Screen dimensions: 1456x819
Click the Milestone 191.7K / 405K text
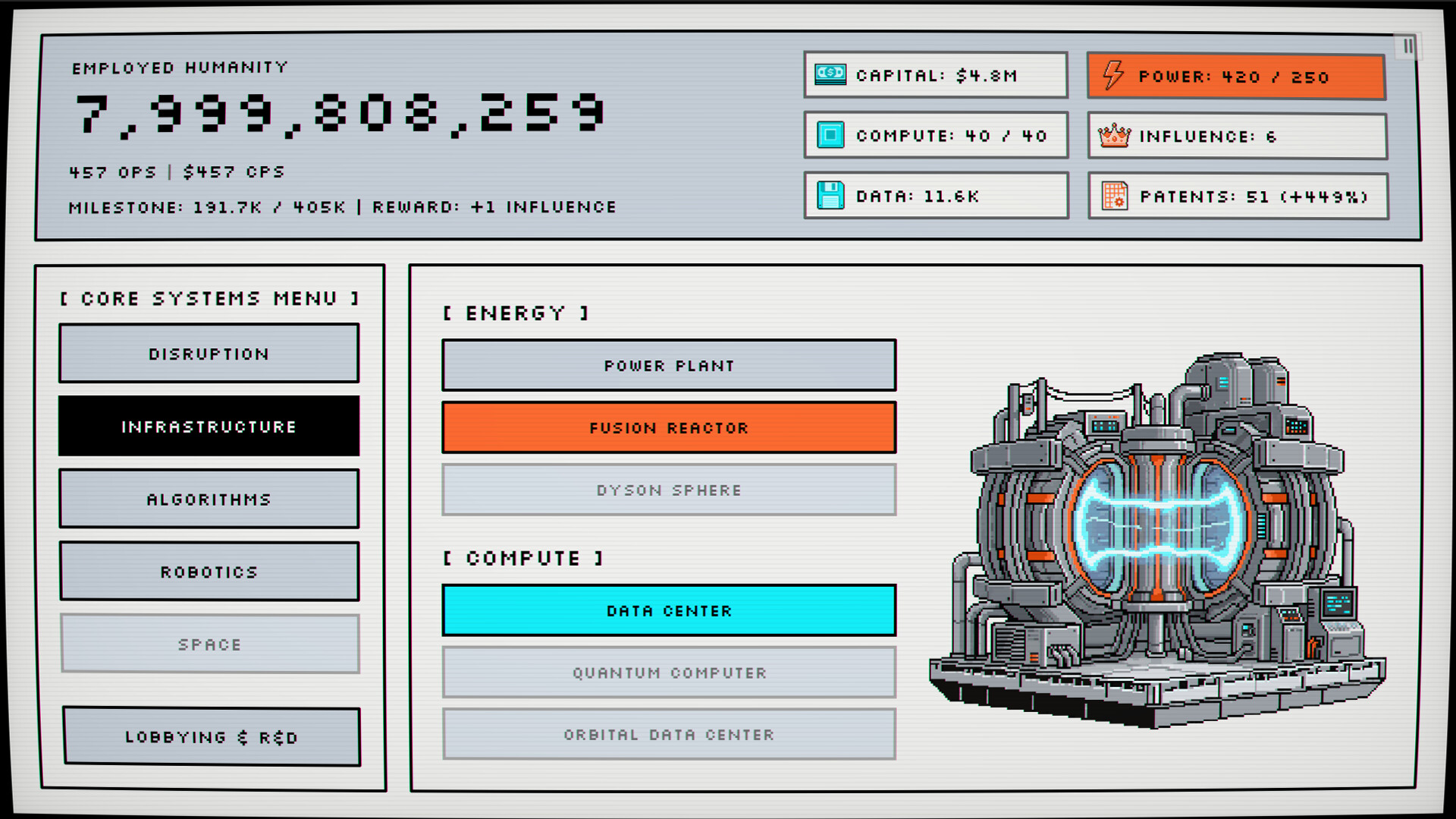207,207
